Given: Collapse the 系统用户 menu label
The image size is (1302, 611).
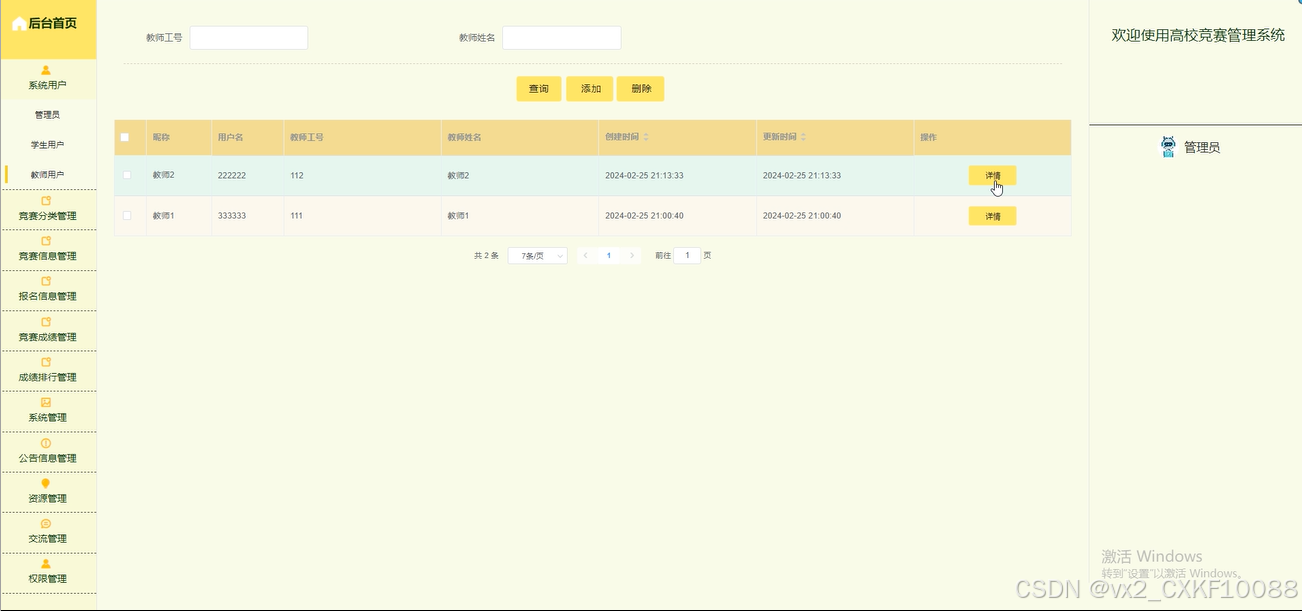Looking at the screenshot, I should point(47,85).
